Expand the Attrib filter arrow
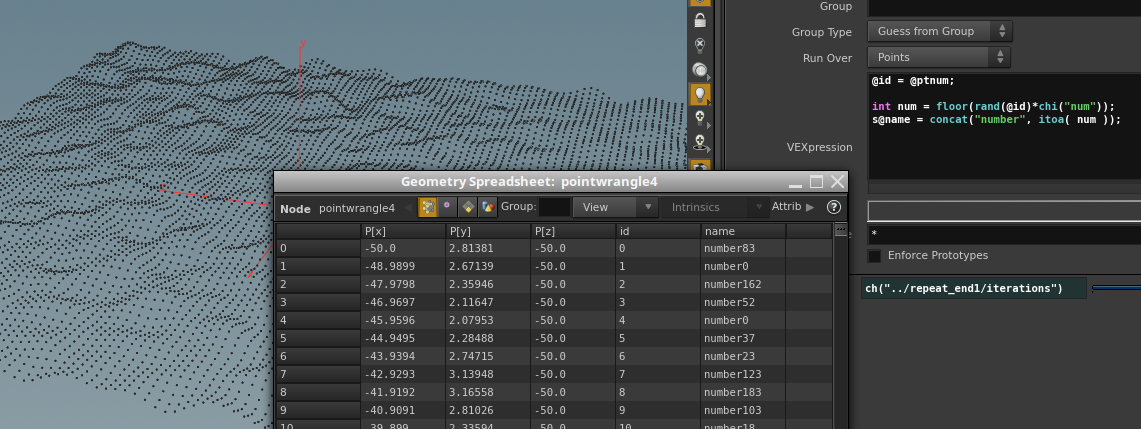The height and width of the screenshot is (429, 1141). [810, 207]
